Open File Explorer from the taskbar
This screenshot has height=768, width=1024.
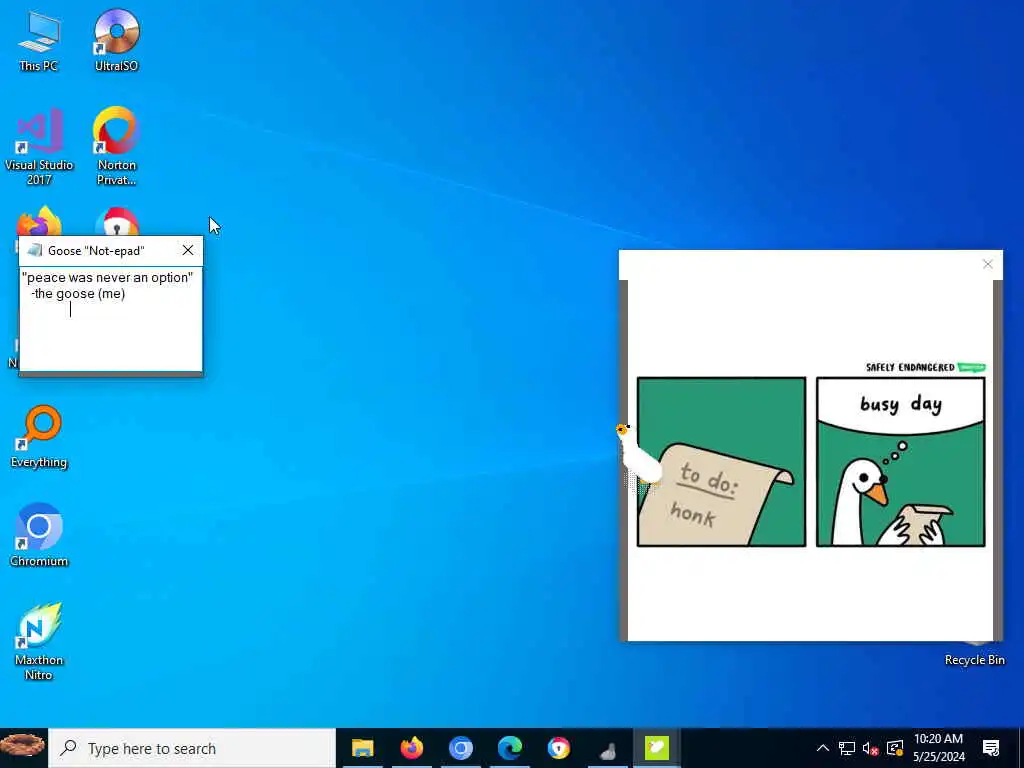[x=362, y=748]
